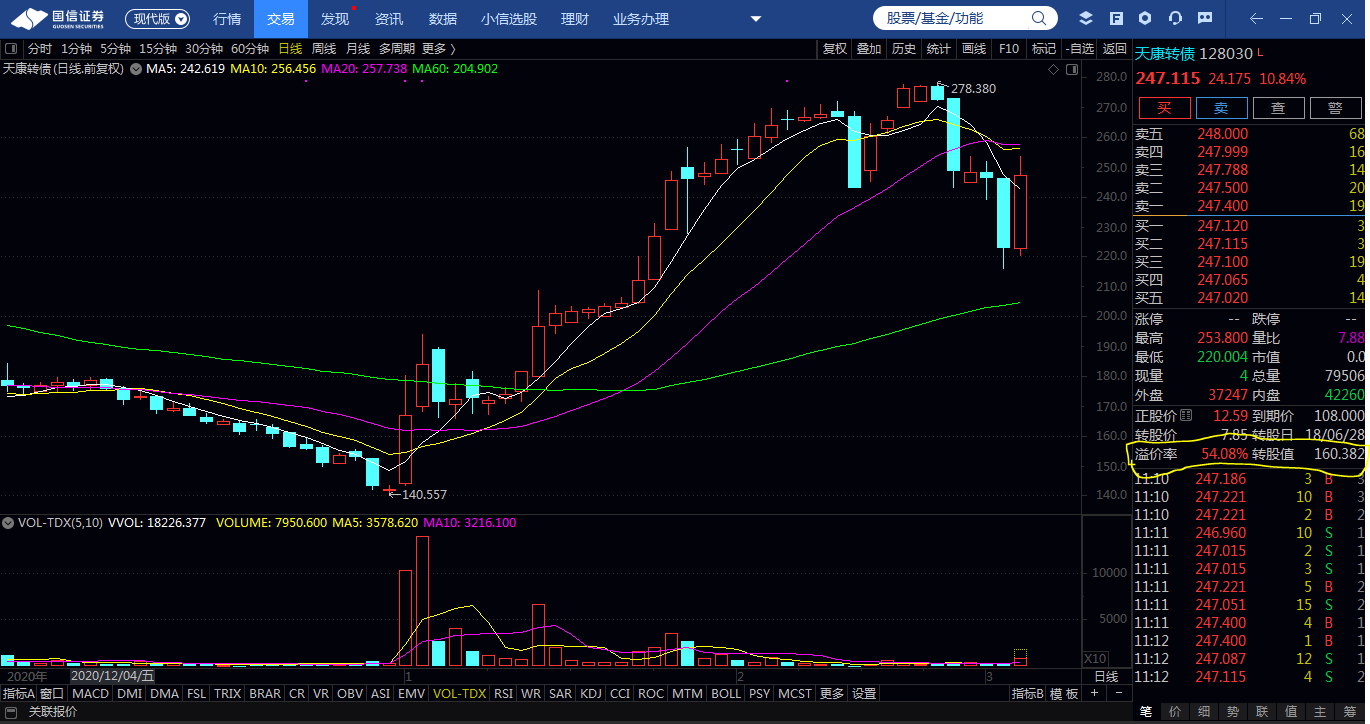
Task: Click the 模板 template button
Action: 1066,693
